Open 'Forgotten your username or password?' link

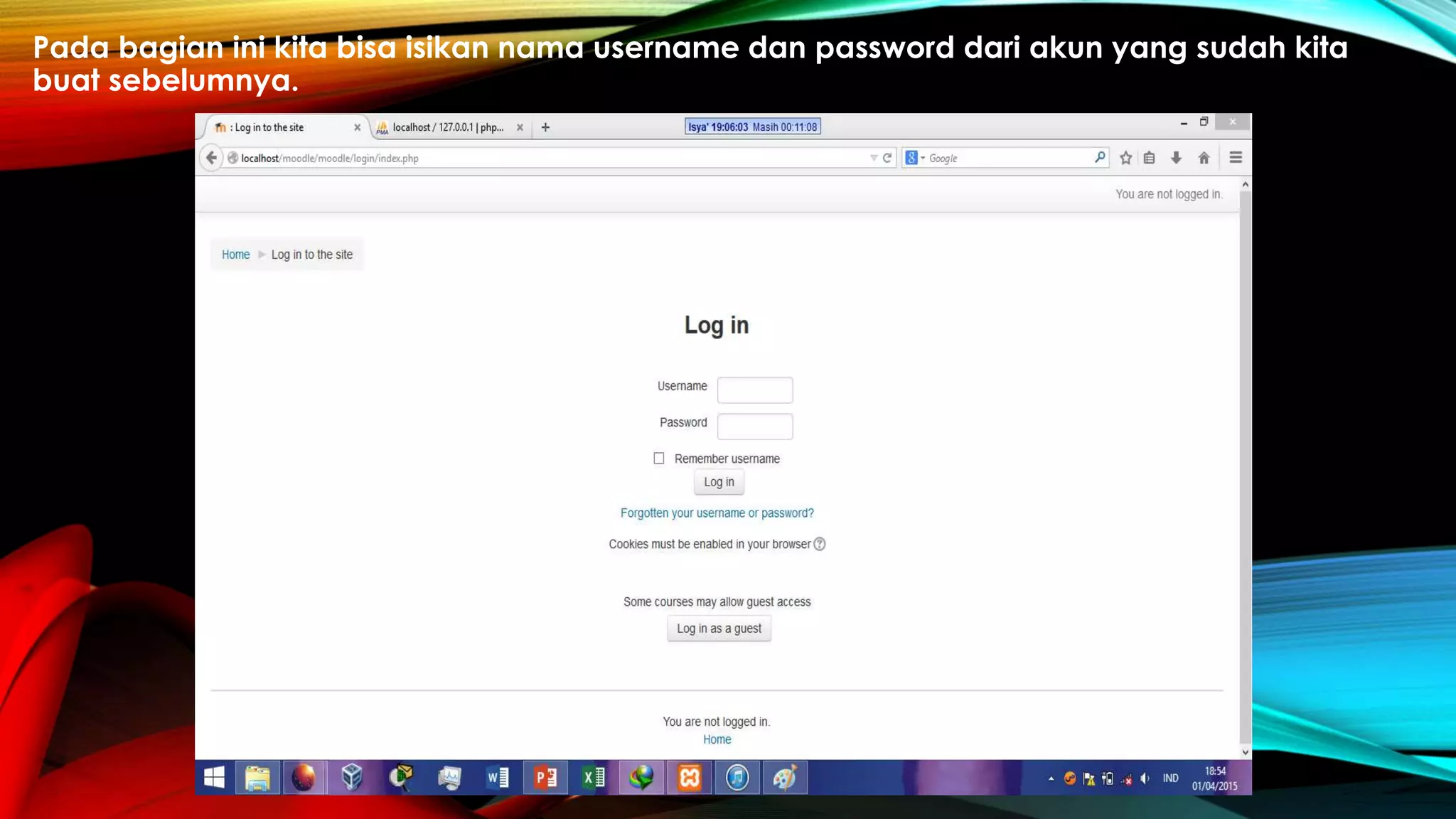717,513
